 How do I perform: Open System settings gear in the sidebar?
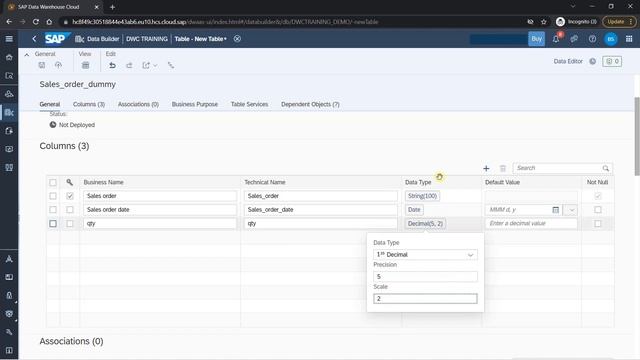tap(9, 314)
